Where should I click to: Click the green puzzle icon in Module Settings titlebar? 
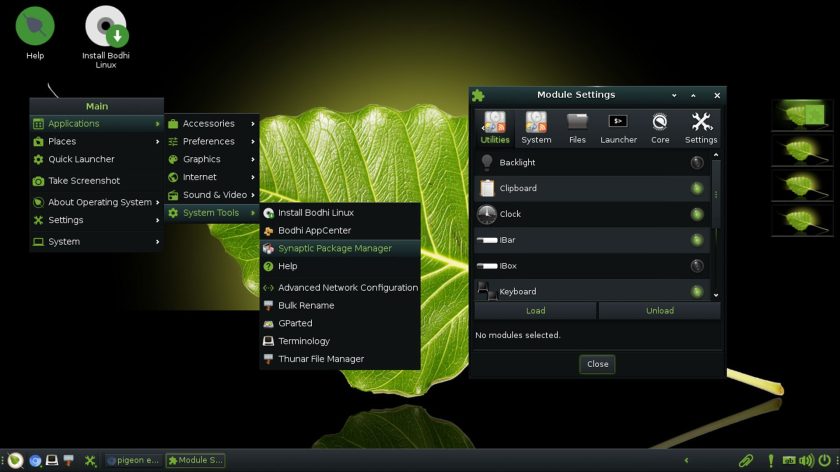click(x=478, y=95)
